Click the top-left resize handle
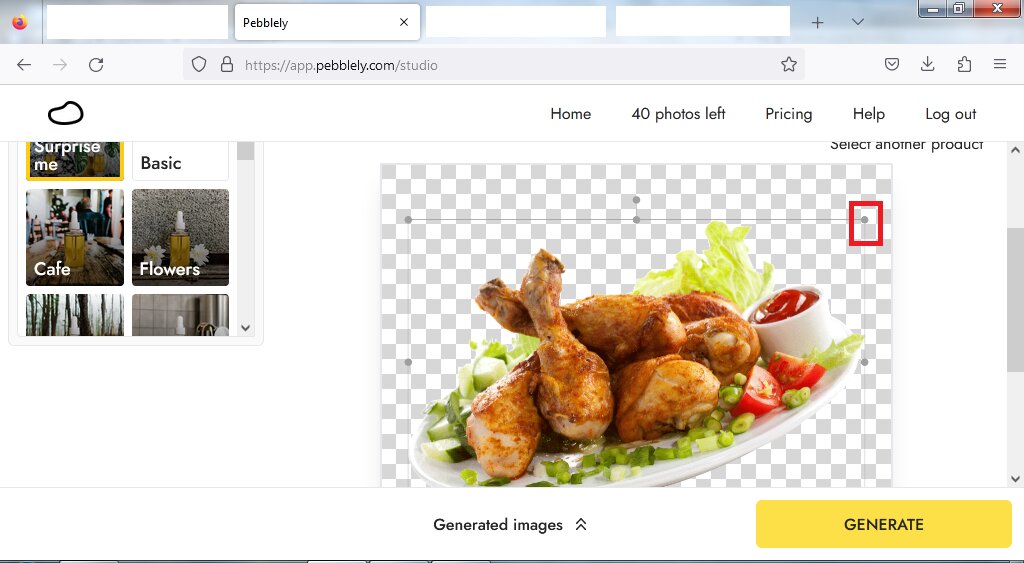This screenshot has height=563, width=1024. (x=408, y=220)
